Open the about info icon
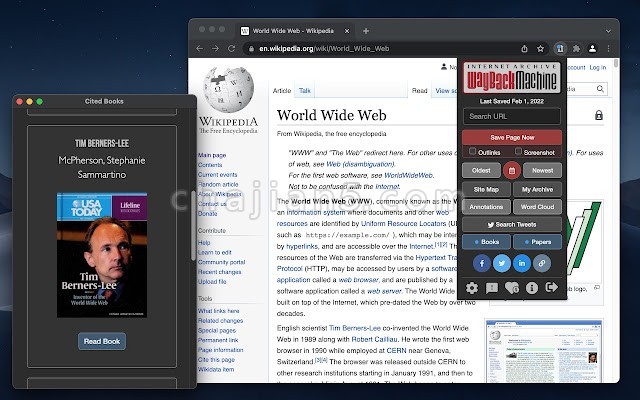 point(532,288)
